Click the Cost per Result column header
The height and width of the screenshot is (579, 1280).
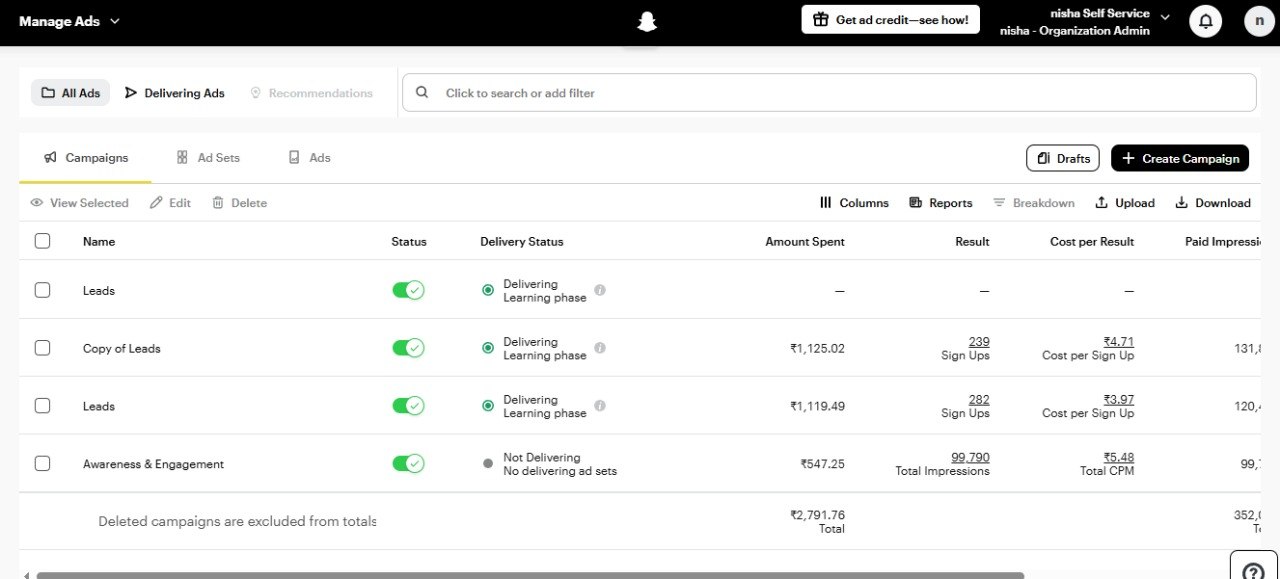1092,242
